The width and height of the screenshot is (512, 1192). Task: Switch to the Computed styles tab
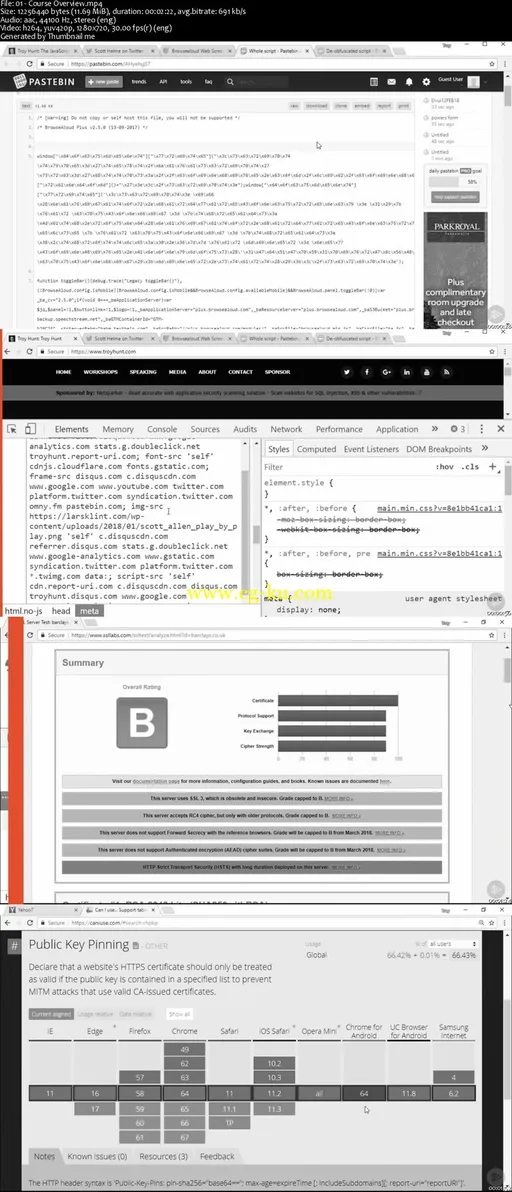click(316, 449)
